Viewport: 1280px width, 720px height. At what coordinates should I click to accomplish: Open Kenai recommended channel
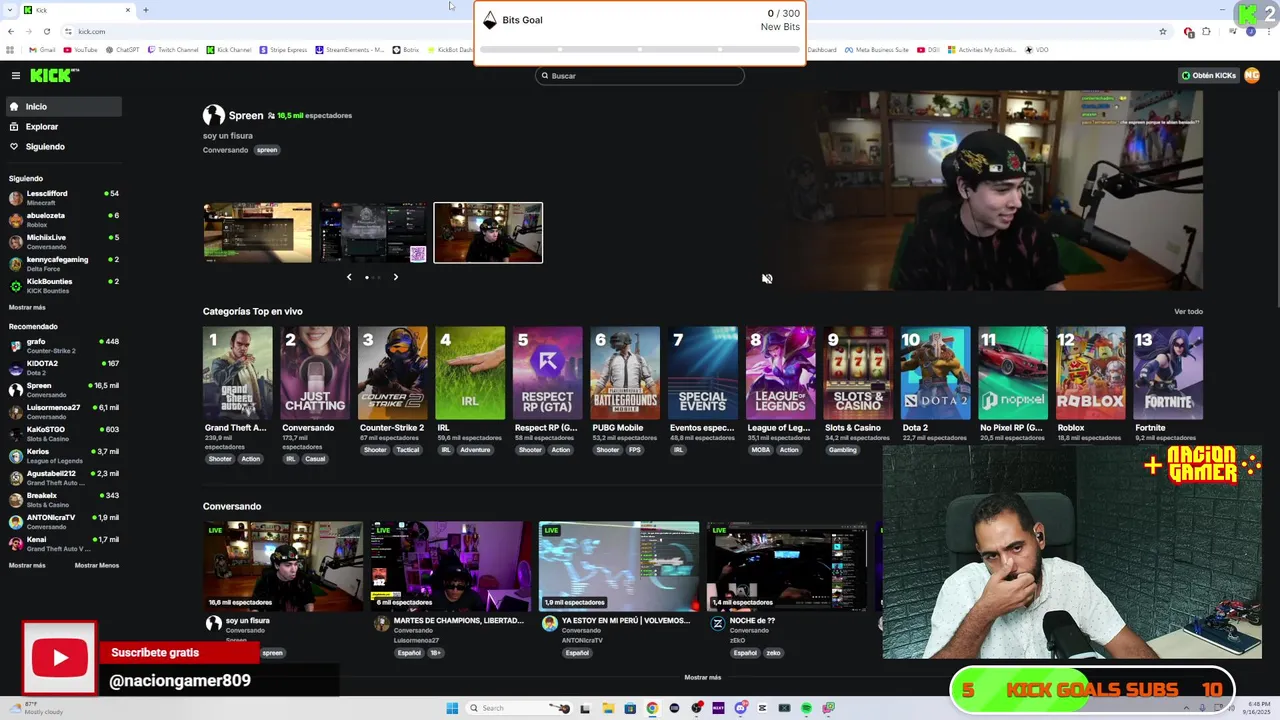tap(62, 543)
